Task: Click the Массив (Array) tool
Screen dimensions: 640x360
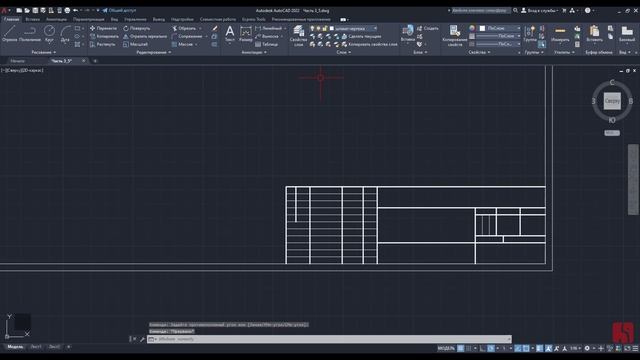Action: click(182, 44)
